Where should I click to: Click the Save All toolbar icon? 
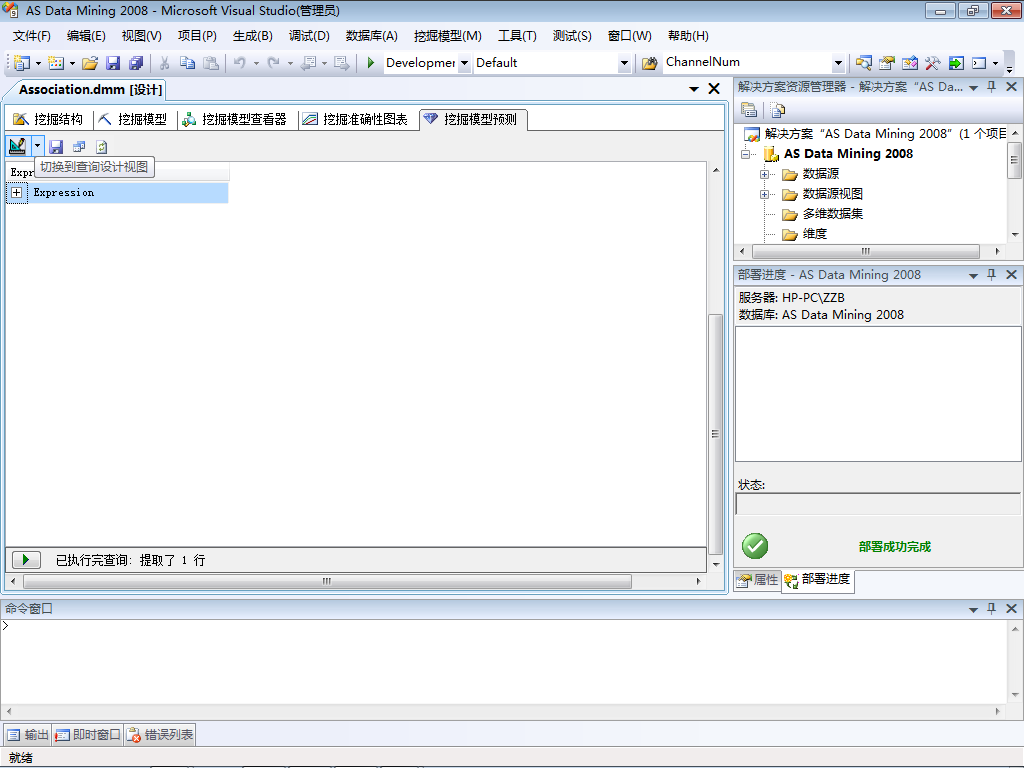136,63
